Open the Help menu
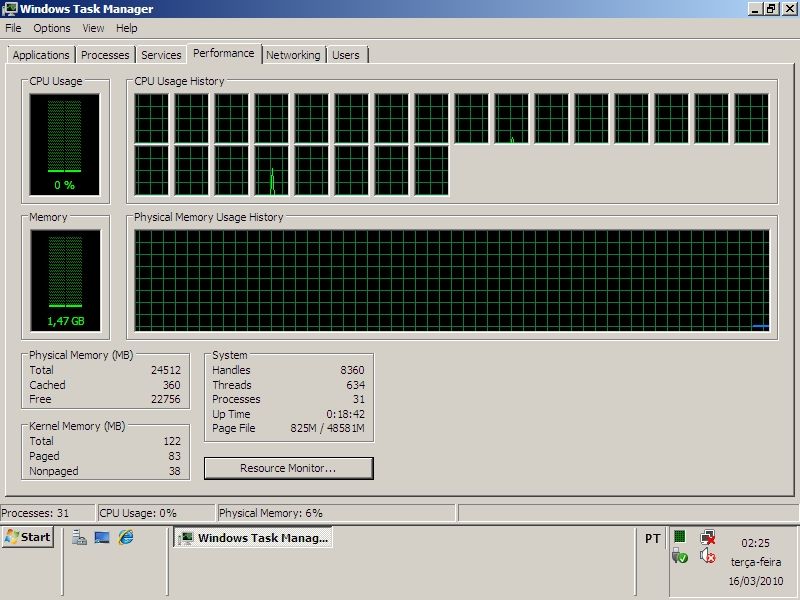The image size is (800, 600). click(127, 28)
